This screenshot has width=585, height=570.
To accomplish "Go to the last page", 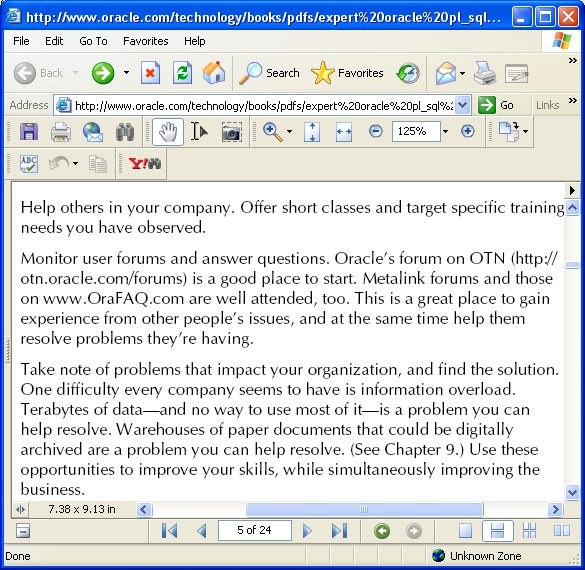I will [x=339, y=530].
